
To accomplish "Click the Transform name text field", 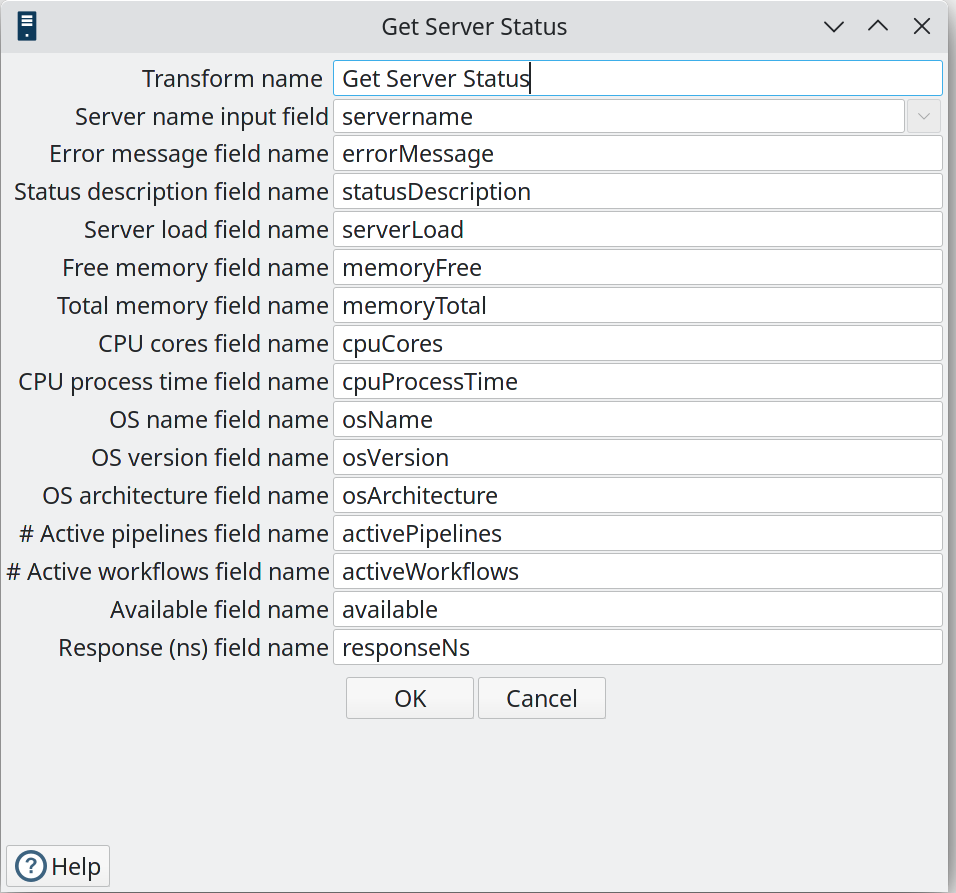I will [x=637, y=79].
